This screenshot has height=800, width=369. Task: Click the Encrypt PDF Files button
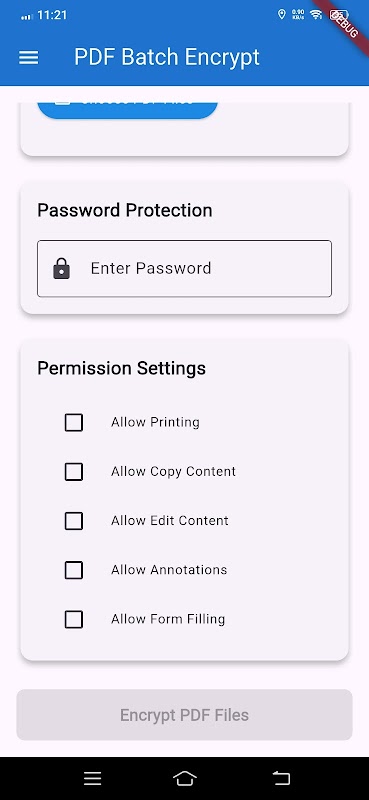[184, 715]
